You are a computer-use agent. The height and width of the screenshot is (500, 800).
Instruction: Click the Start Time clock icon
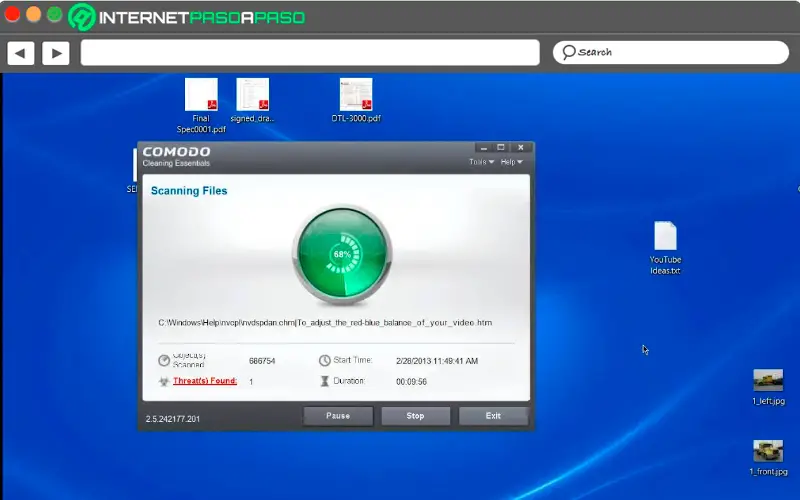pos(324,360)
